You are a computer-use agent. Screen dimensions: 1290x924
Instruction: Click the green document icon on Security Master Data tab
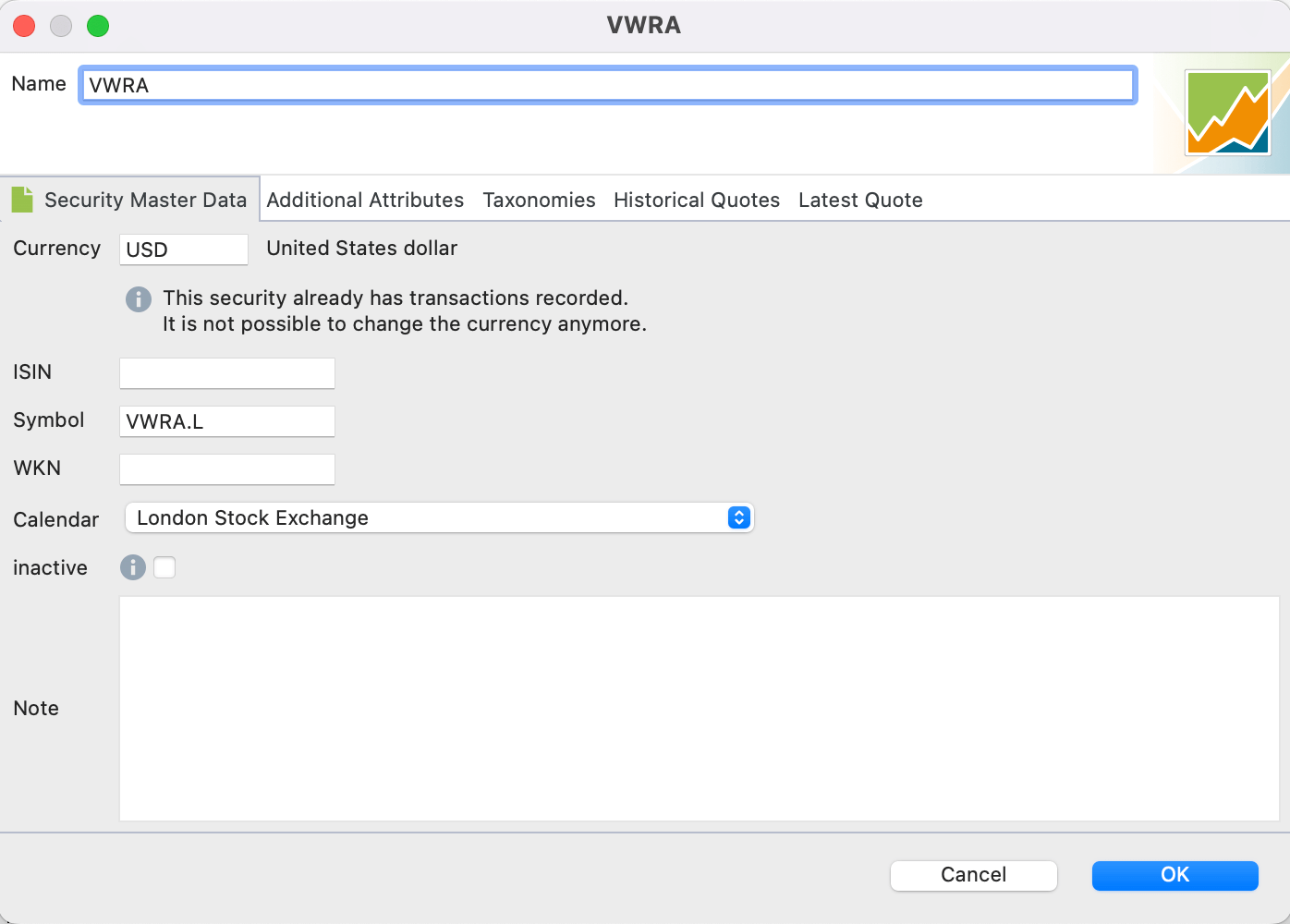[x=22, y=199]
